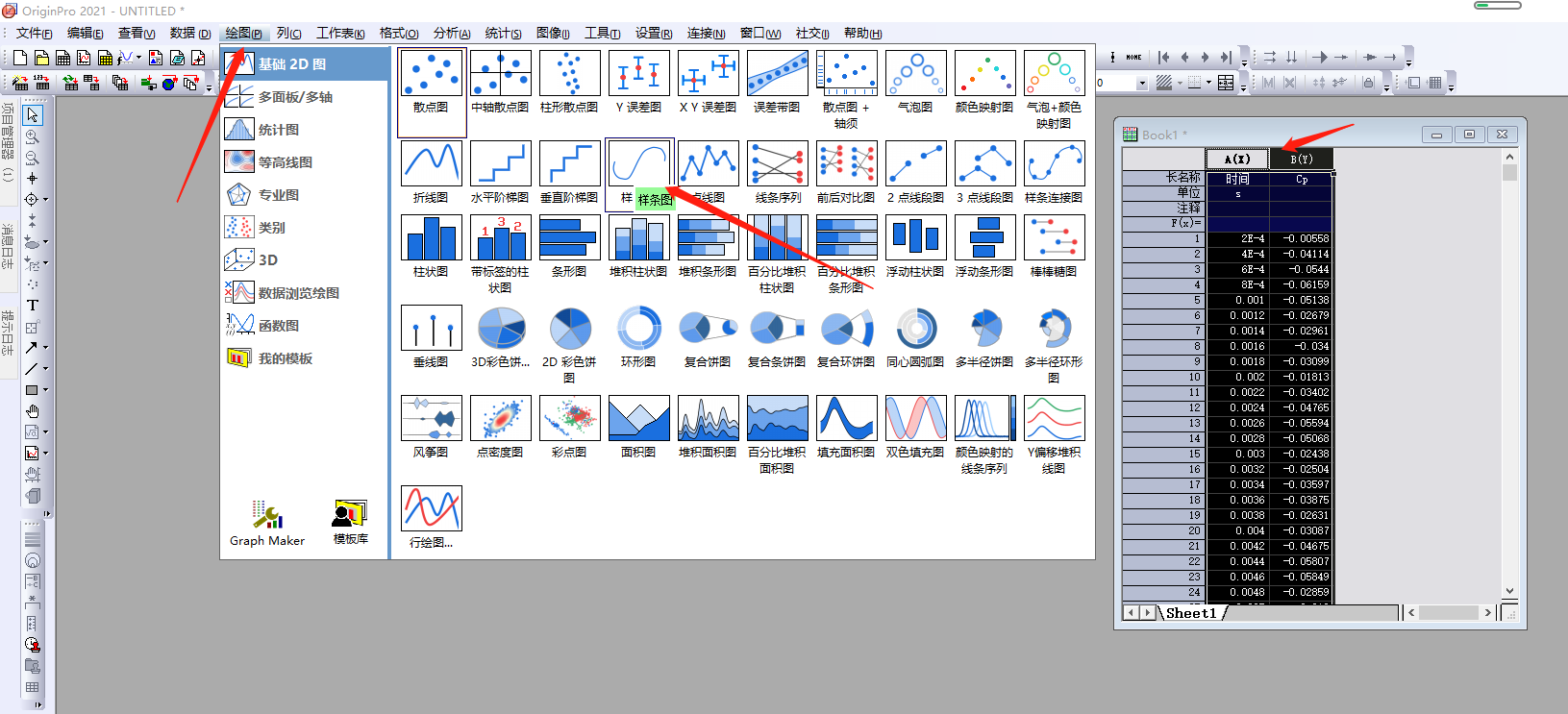Expand the line tool dropdown arrow
Image resolution: width=1568 pixels, height=714 pixels.
pos(45,369)
